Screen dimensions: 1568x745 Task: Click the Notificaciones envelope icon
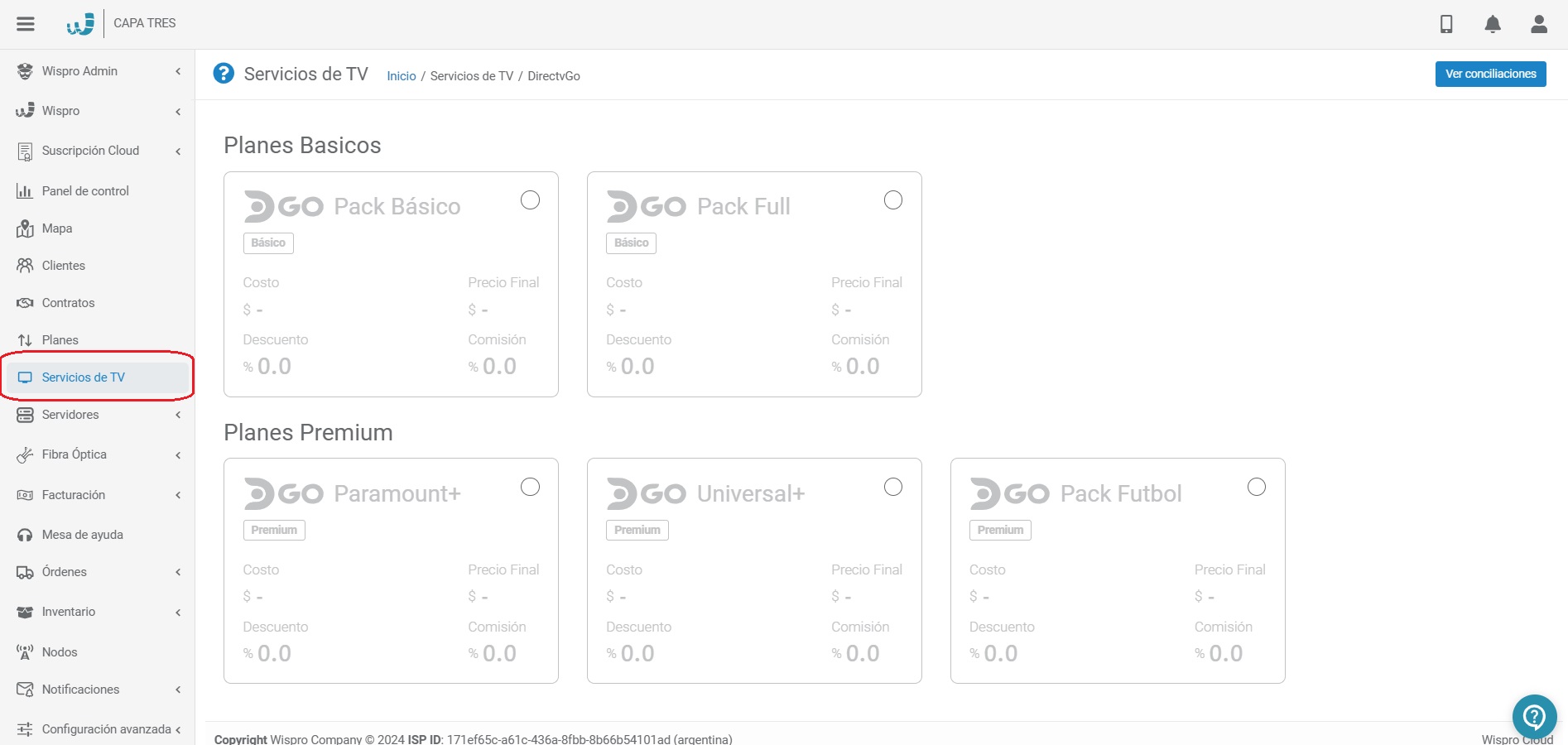[25, 690]
